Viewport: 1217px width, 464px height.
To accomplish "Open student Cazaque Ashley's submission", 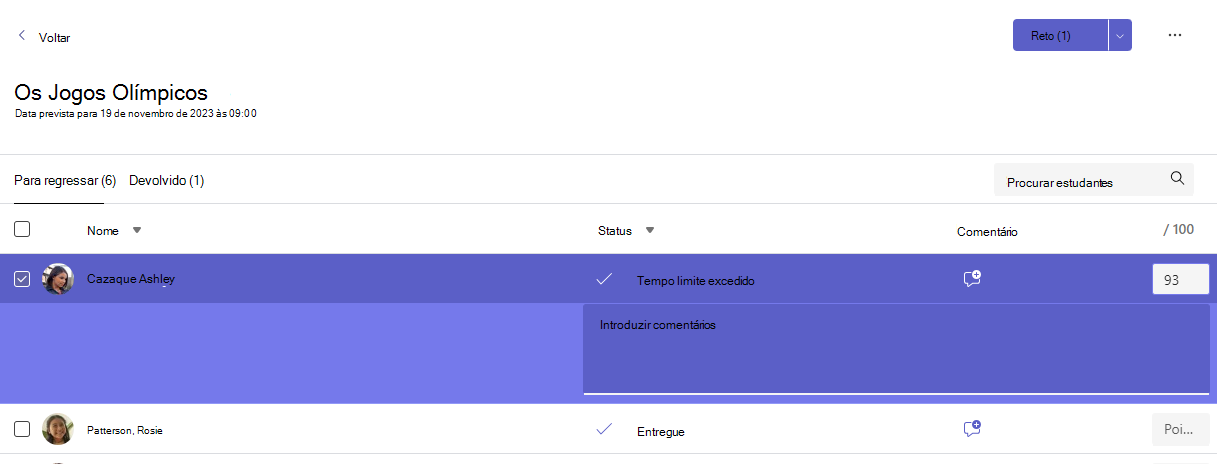I will [130, 279].
